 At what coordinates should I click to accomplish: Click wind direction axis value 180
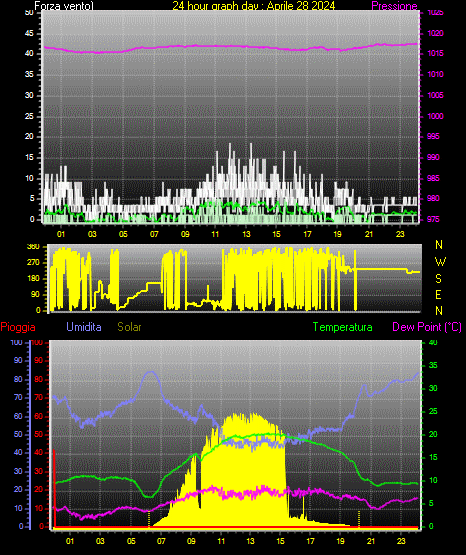33,279
